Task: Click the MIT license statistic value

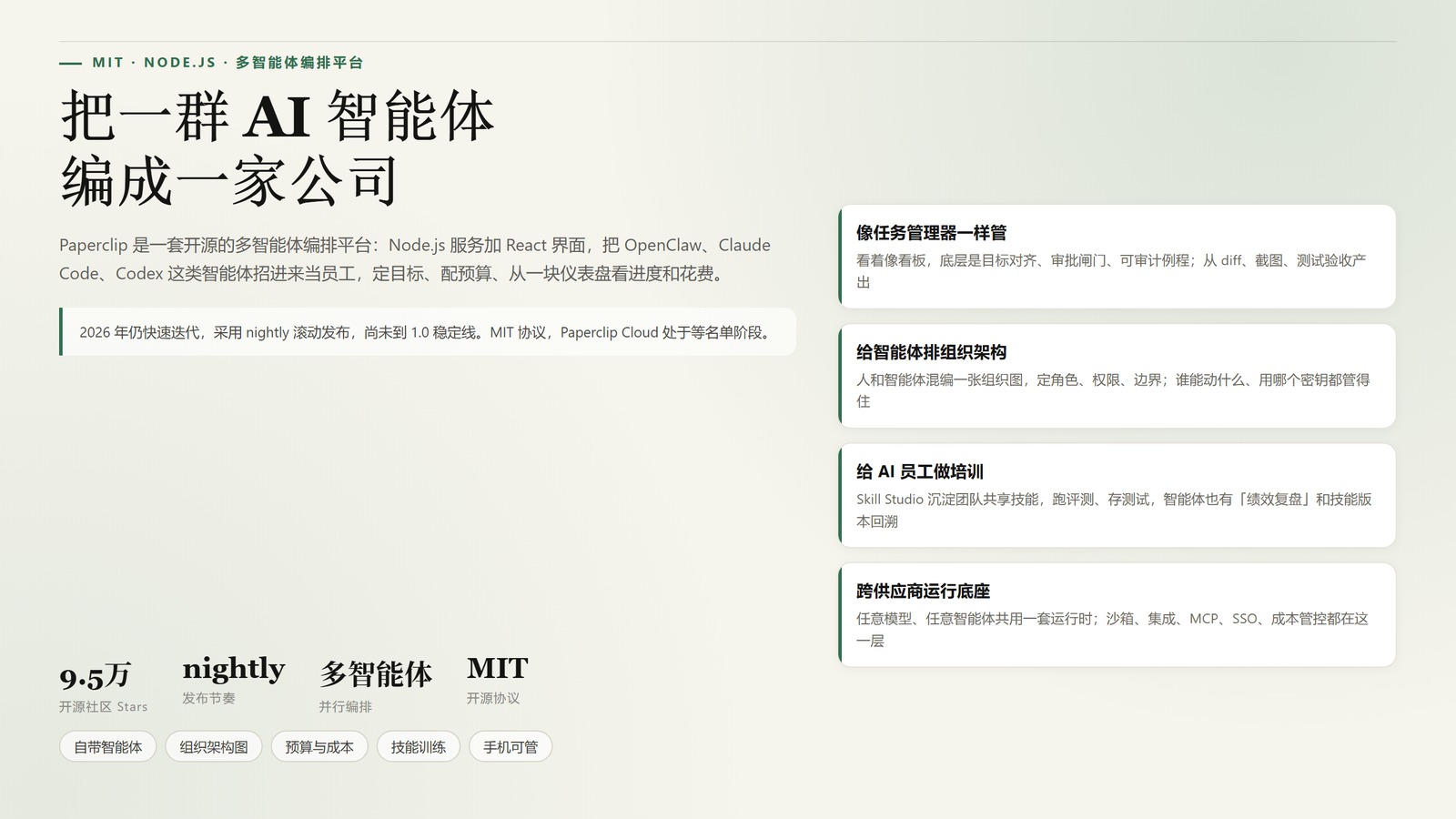Action: click(497, 669)
